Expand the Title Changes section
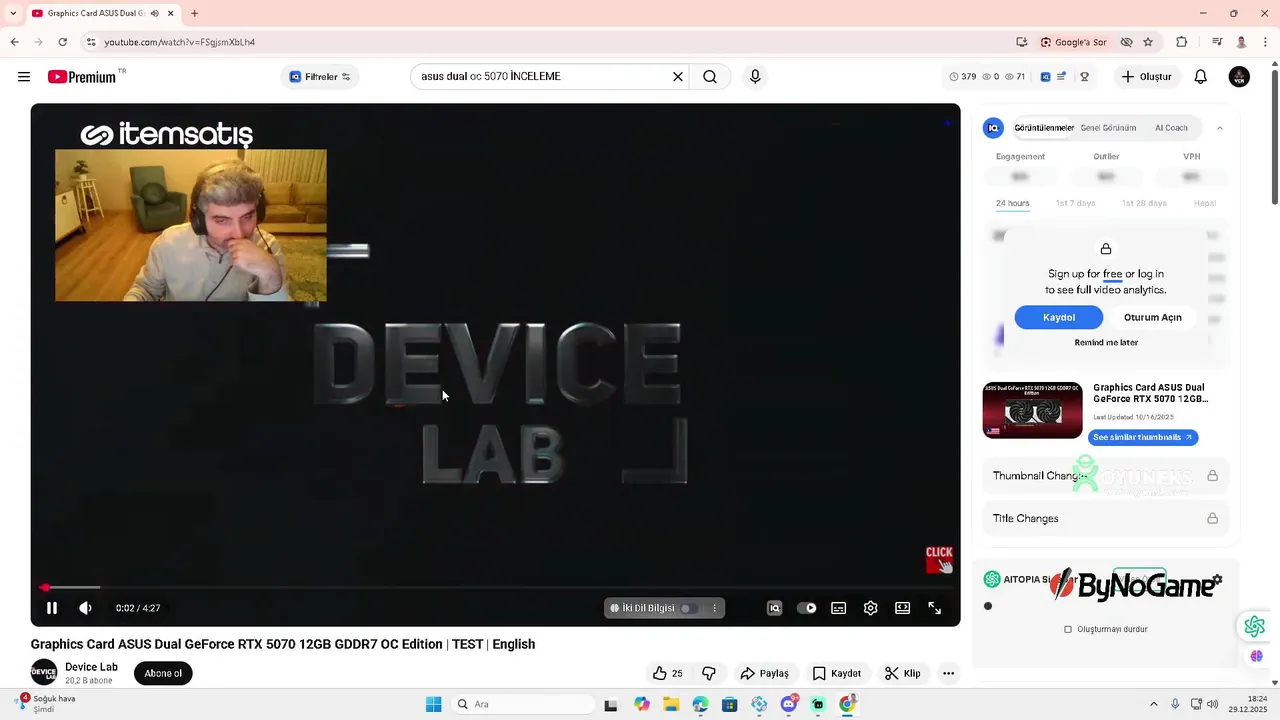1280x720 pixels. point(1105,518)
